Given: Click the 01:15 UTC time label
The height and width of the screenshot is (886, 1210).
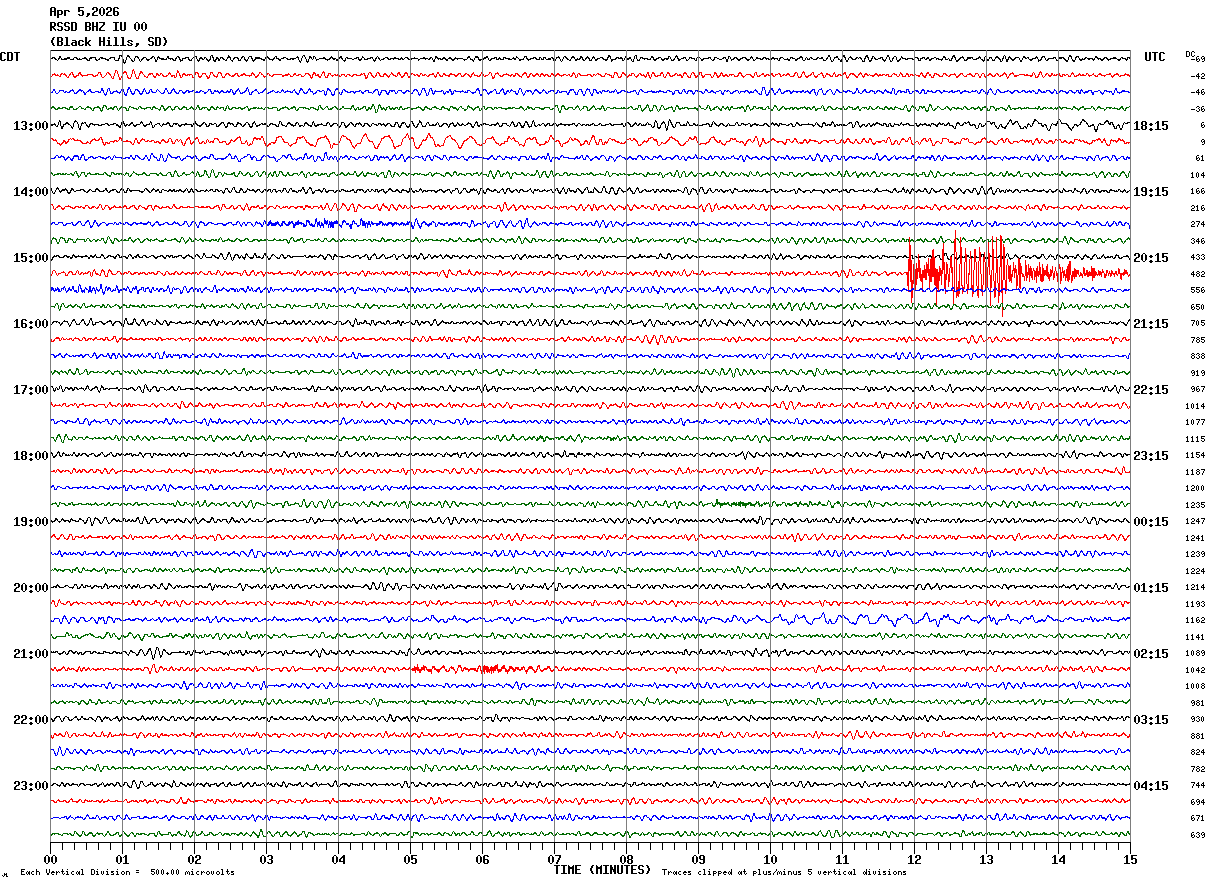Looking at the screenshot, I should (1151, 588).
